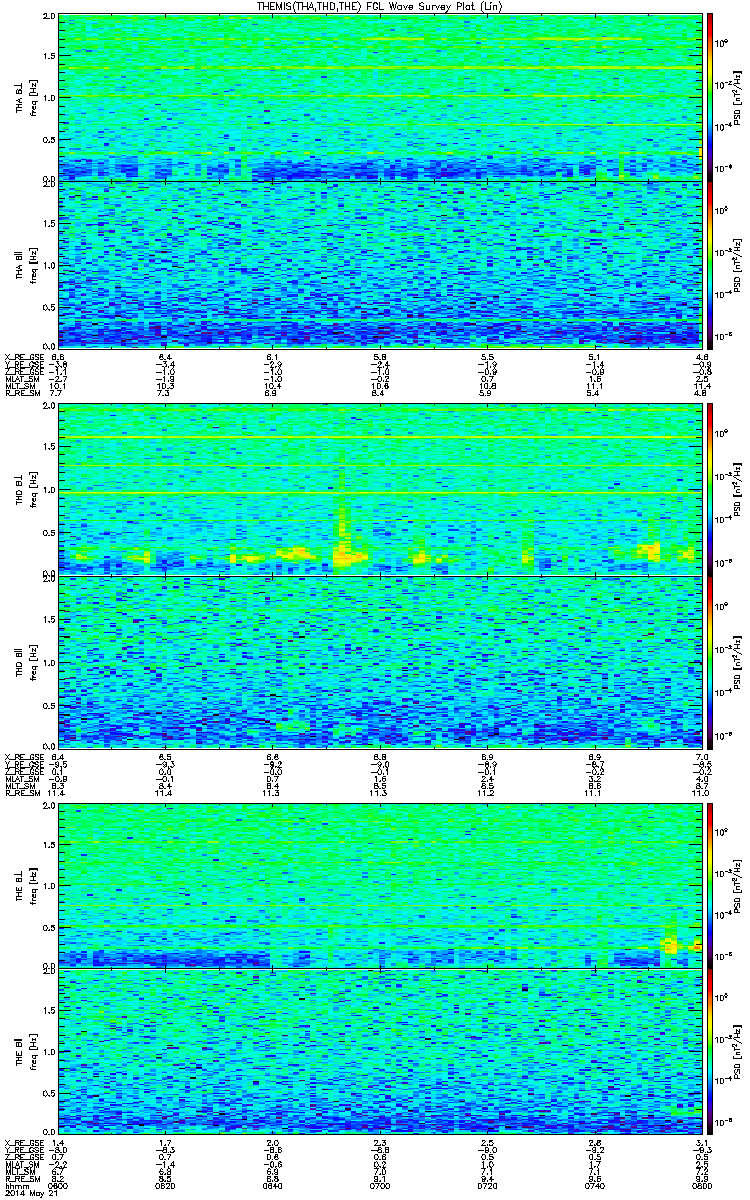Click the PSD color bar beside THA B-perpendicular

click(711, 98)
